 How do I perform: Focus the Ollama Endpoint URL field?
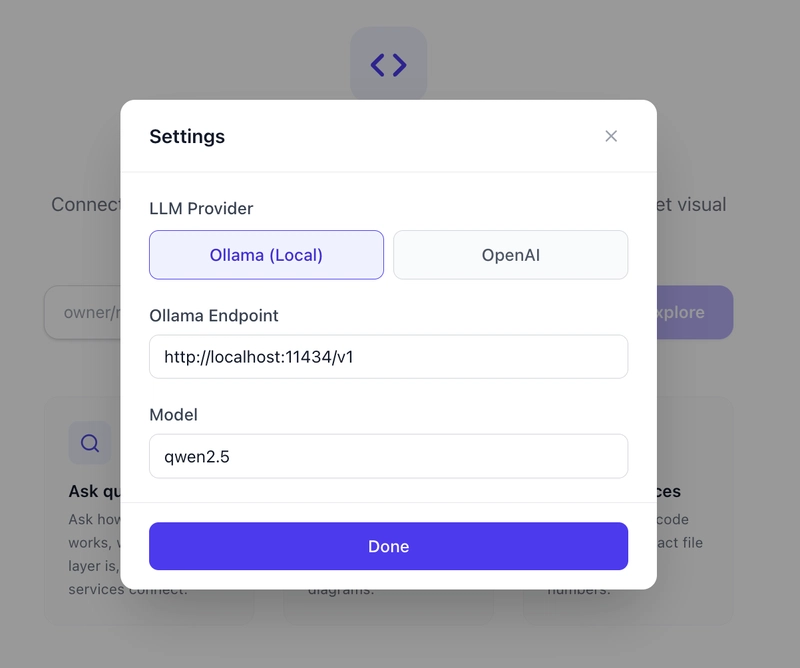pos(388,357)
